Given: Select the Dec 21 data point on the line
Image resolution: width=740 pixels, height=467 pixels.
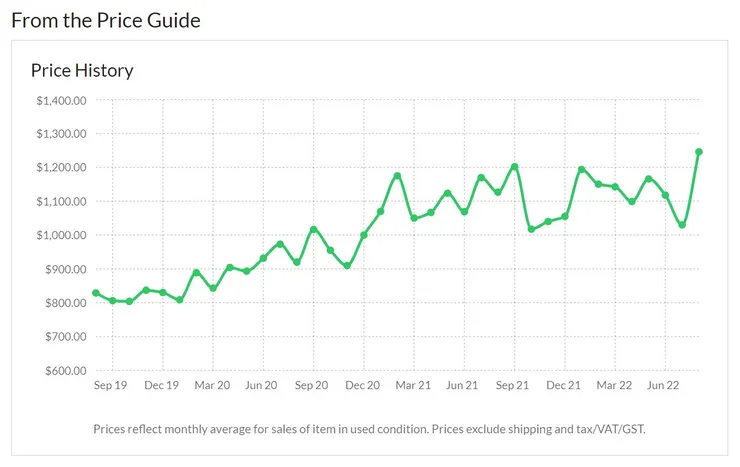Looking at the screenshot, I should click(565, 216).
